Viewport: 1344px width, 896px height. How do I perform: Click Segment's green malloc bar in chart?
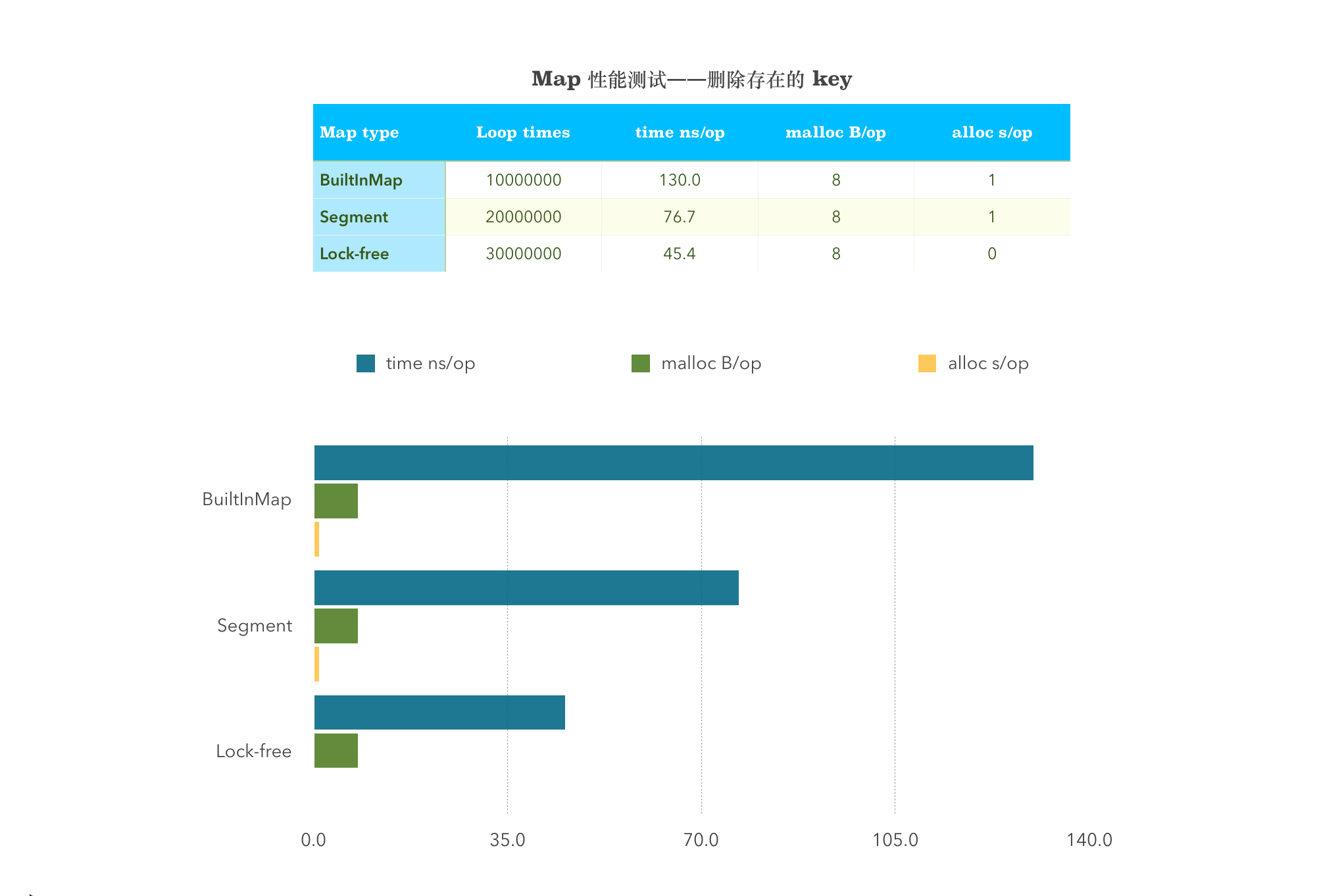coord(336,626)
